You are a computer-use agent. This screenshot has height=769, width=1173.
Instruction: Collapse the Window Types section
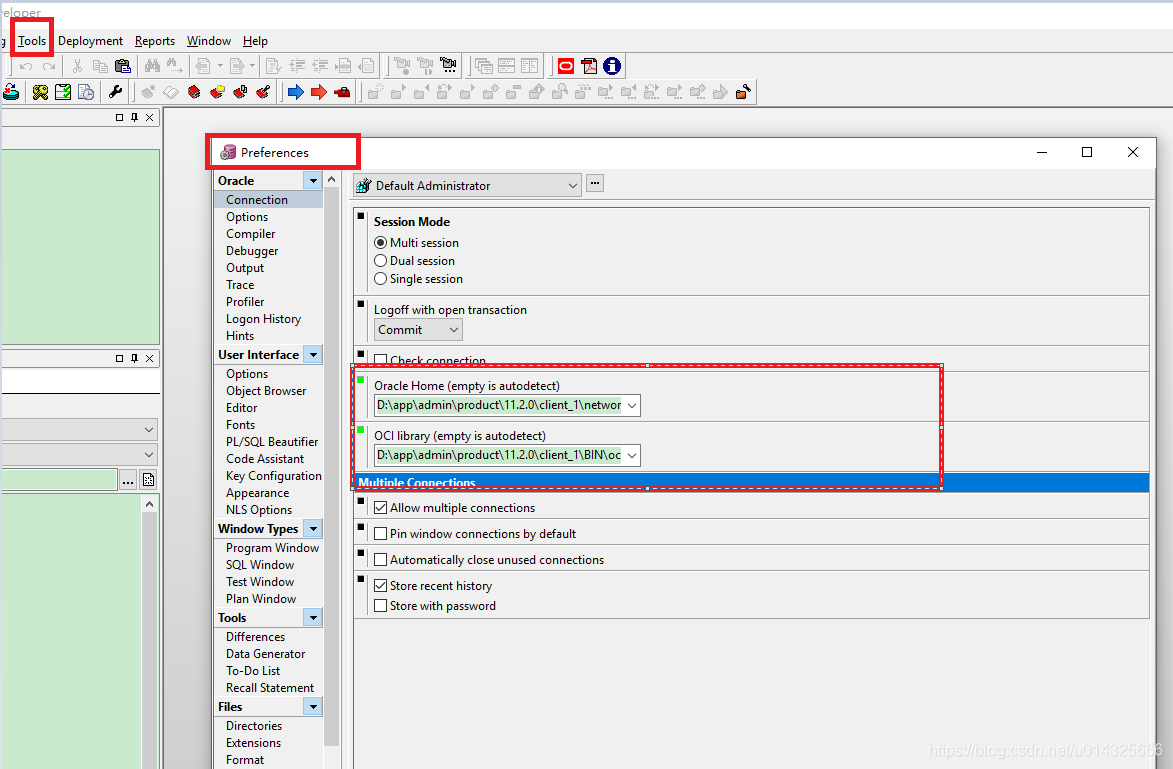pyautogui.click(x=313, y=529)
